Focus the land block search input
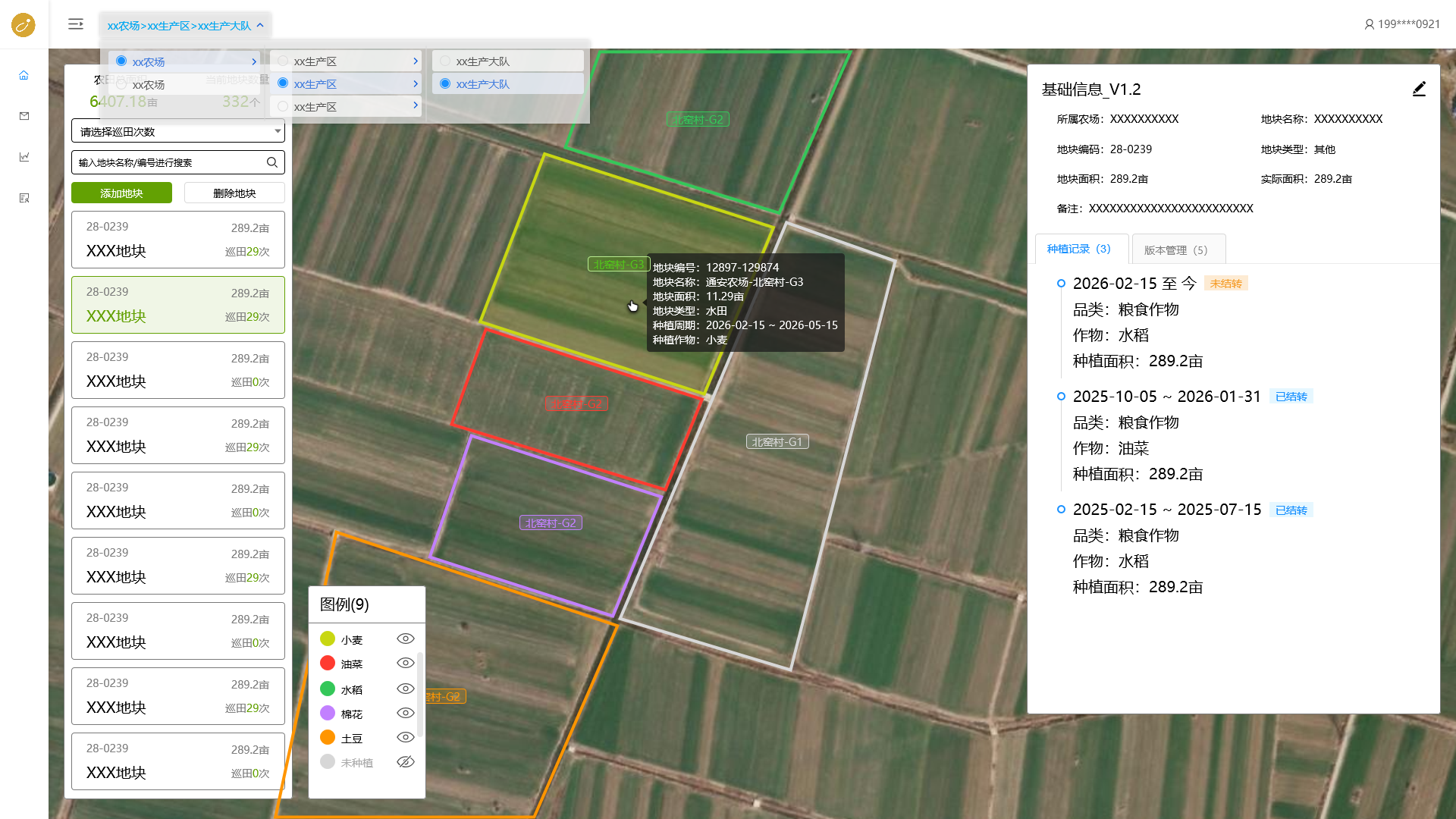This screenshot has width=1456, height=819. click(x=178, y=162)
